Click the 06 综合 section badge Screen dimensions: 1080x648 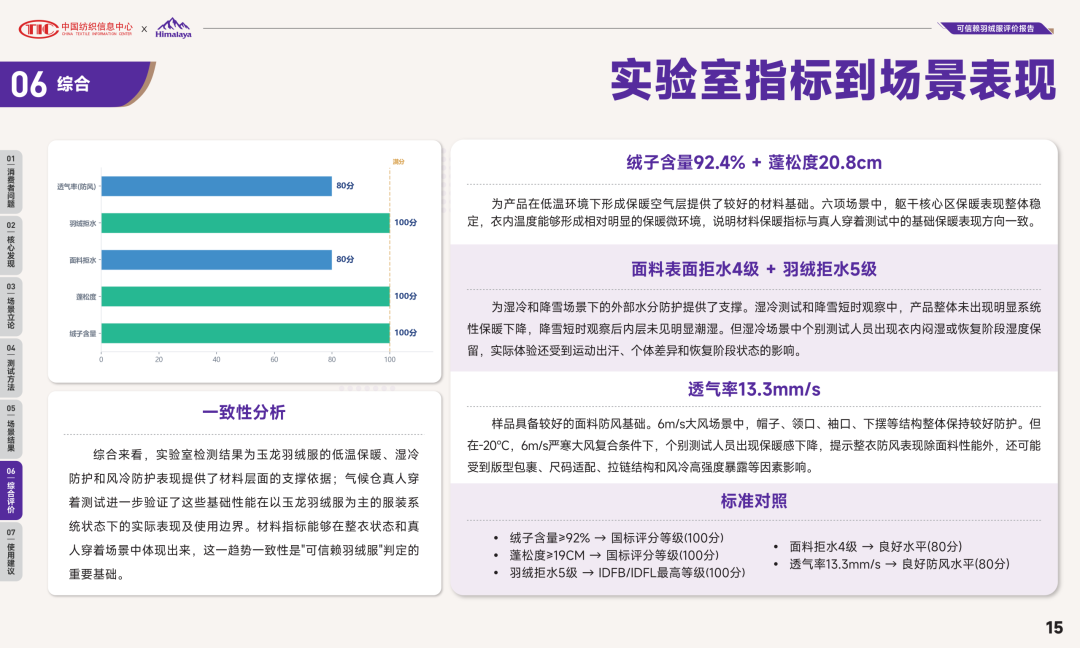[76, 84]
